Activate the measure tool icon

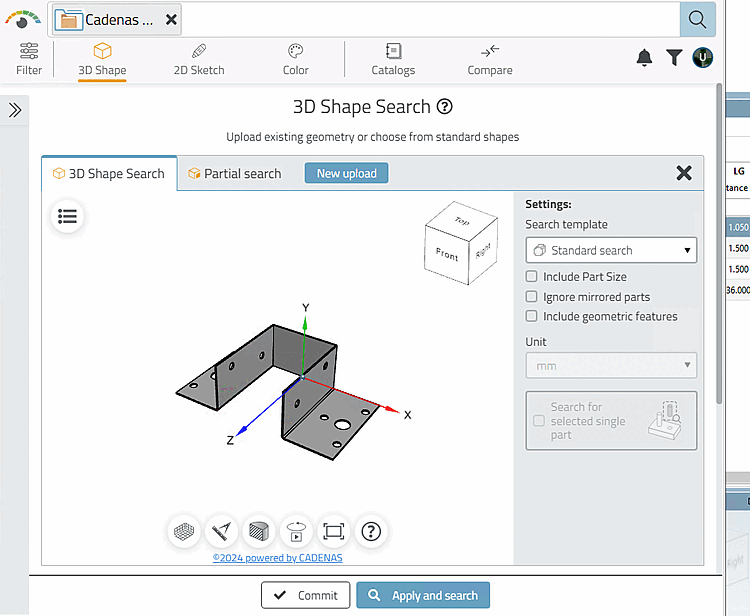pos(222,531)
